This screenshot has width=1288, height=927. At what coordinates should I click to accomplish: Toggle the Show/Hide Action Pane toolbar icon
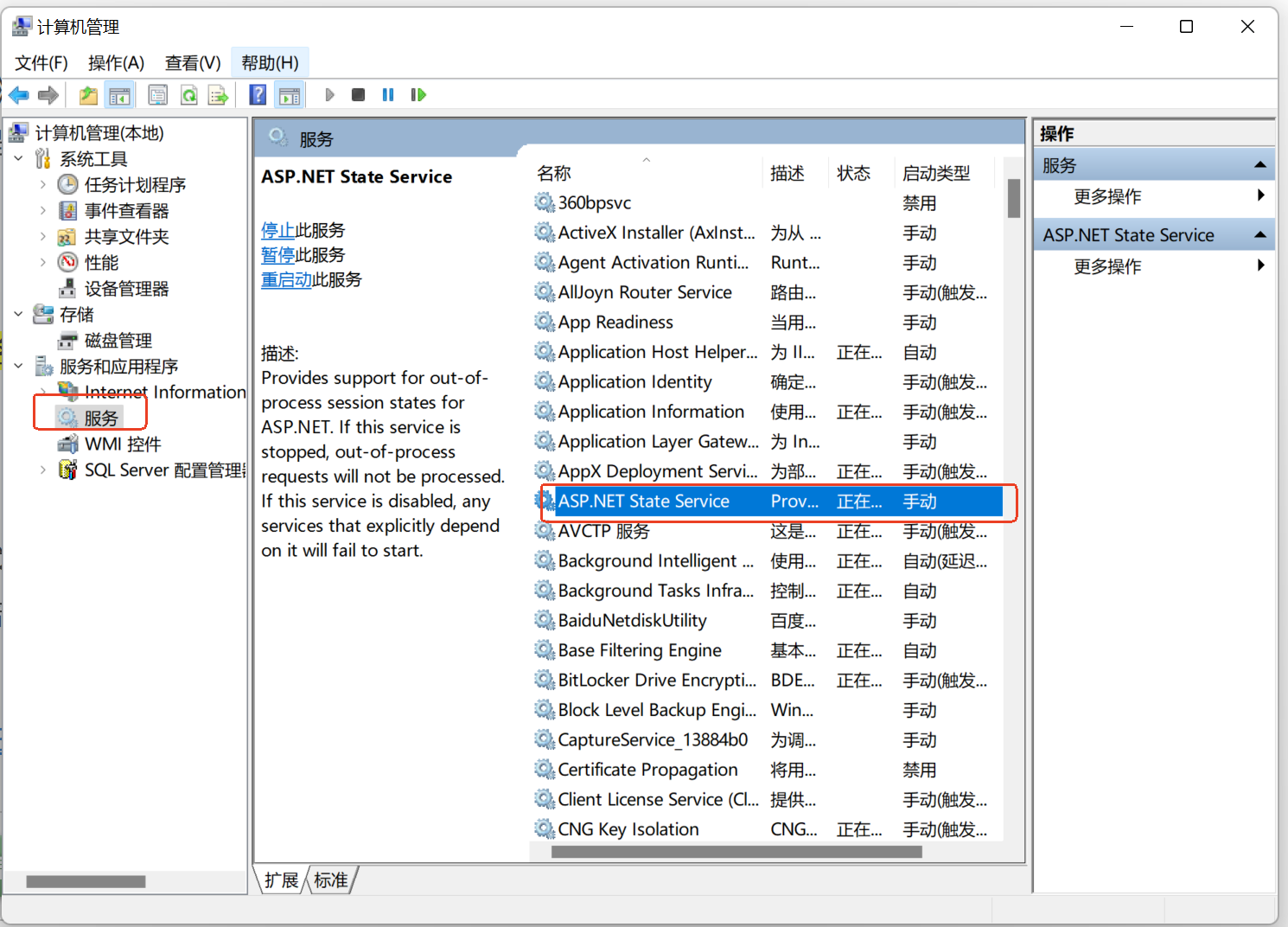click(290, 95)
